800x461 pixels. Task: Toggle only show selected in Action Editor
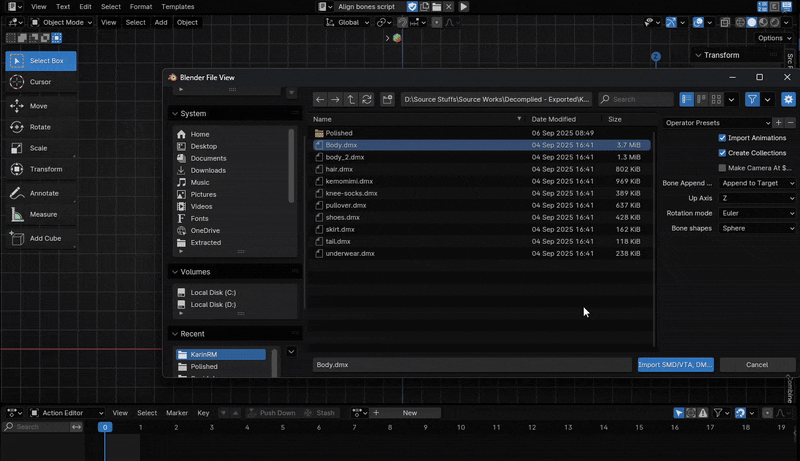point(679,413)
